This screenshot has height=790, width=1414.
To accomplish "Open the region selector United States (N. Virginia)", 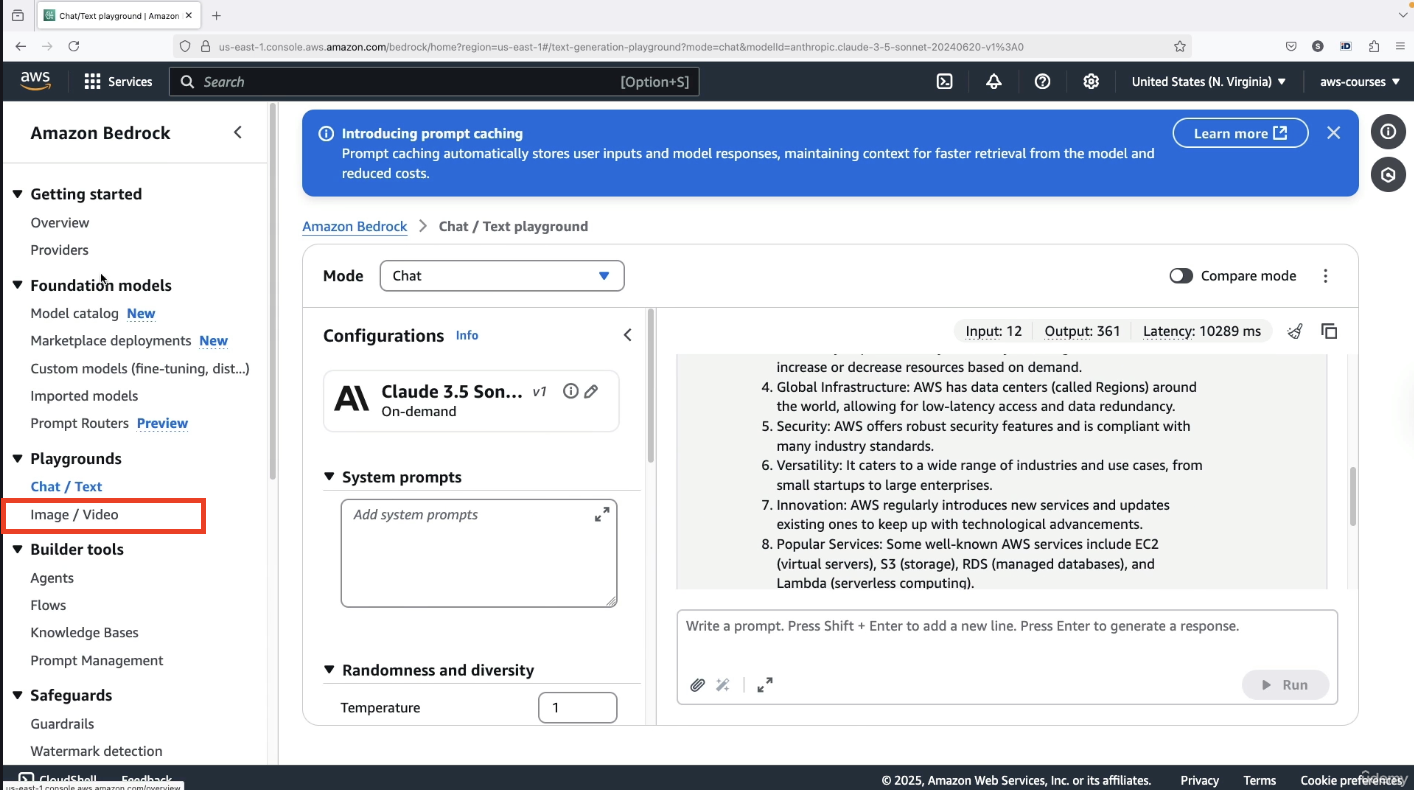I will (x=1209, y=82).
